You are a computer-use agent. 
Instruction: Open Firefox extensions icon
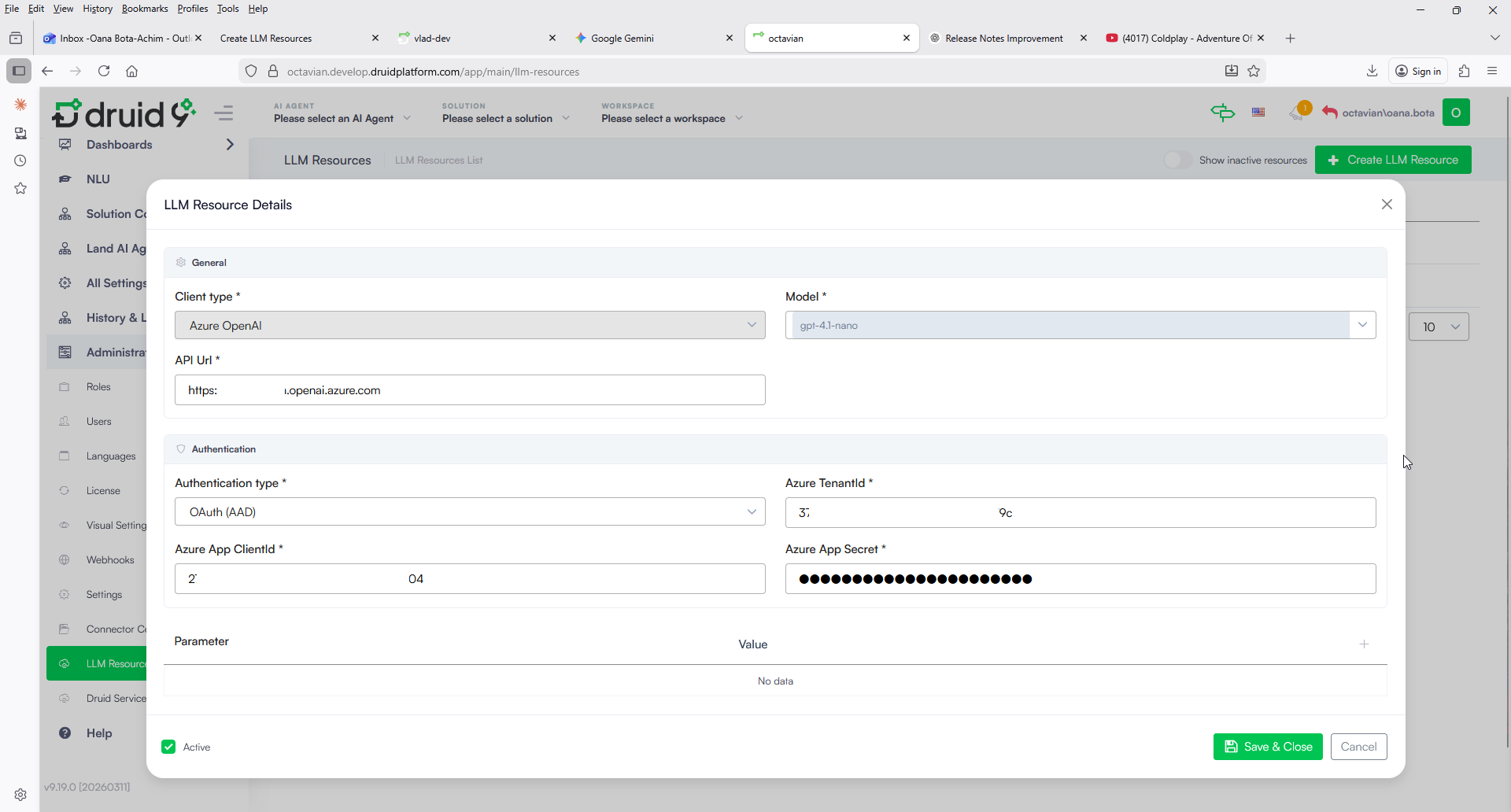pos(1464,71)
